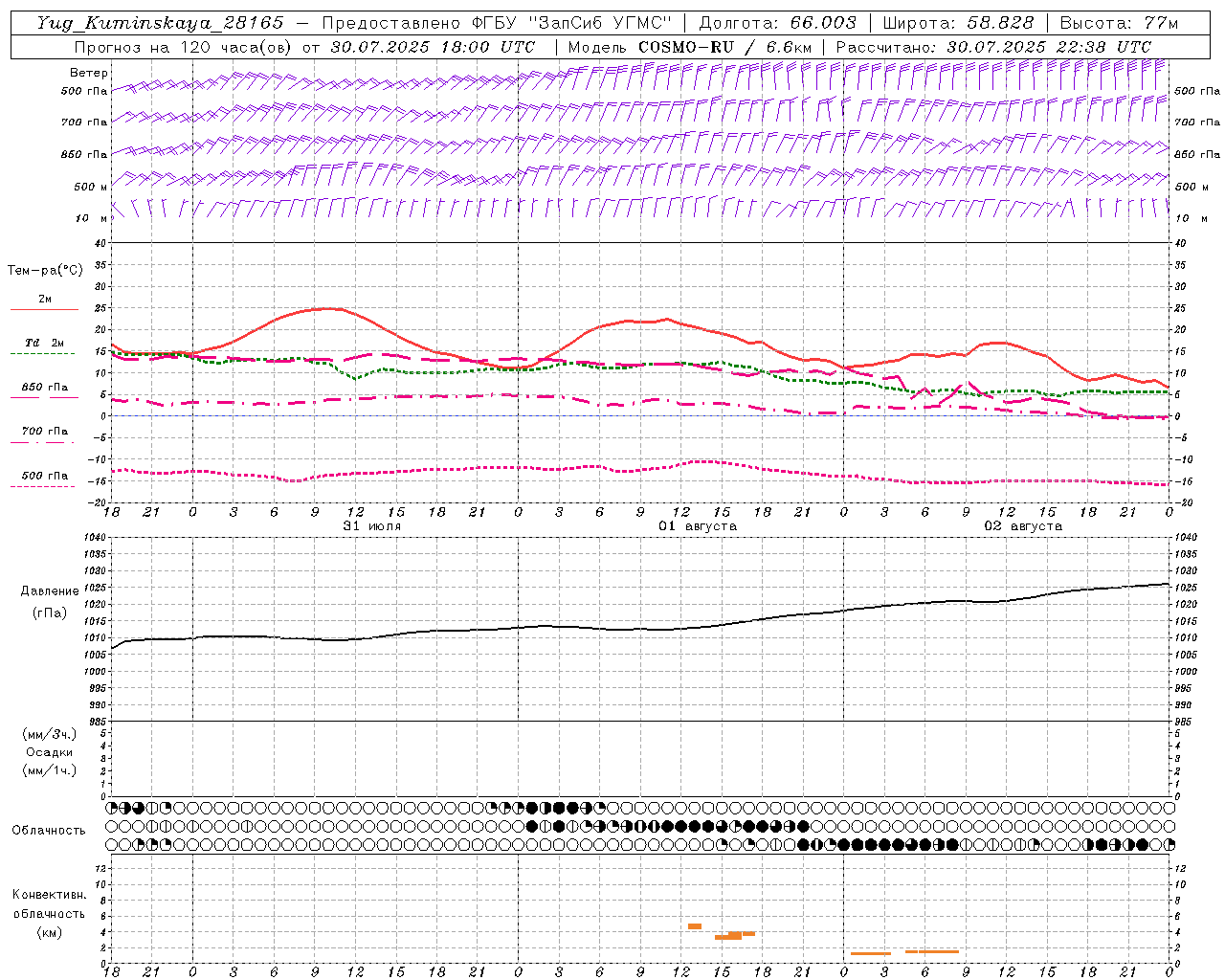
Task: Click the '500 гПа' entry in the temperature legend
Action: pyautogui.click(x=45, y=476)
